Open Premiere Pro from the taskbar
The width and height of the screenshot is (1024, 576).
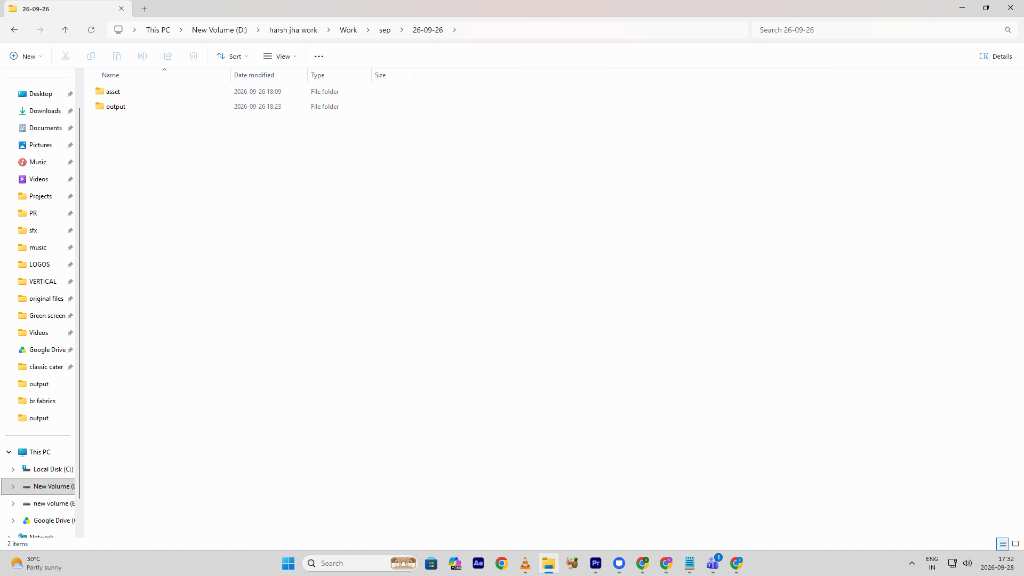(x=595, y=563)
